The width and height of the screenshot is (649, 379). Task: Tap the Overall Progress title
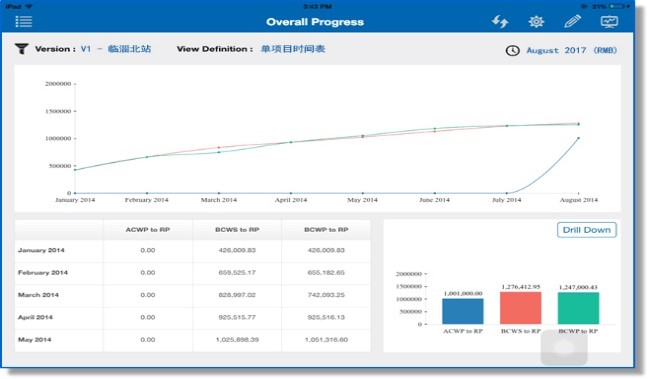pyautogui.click(x=315, y=22)
